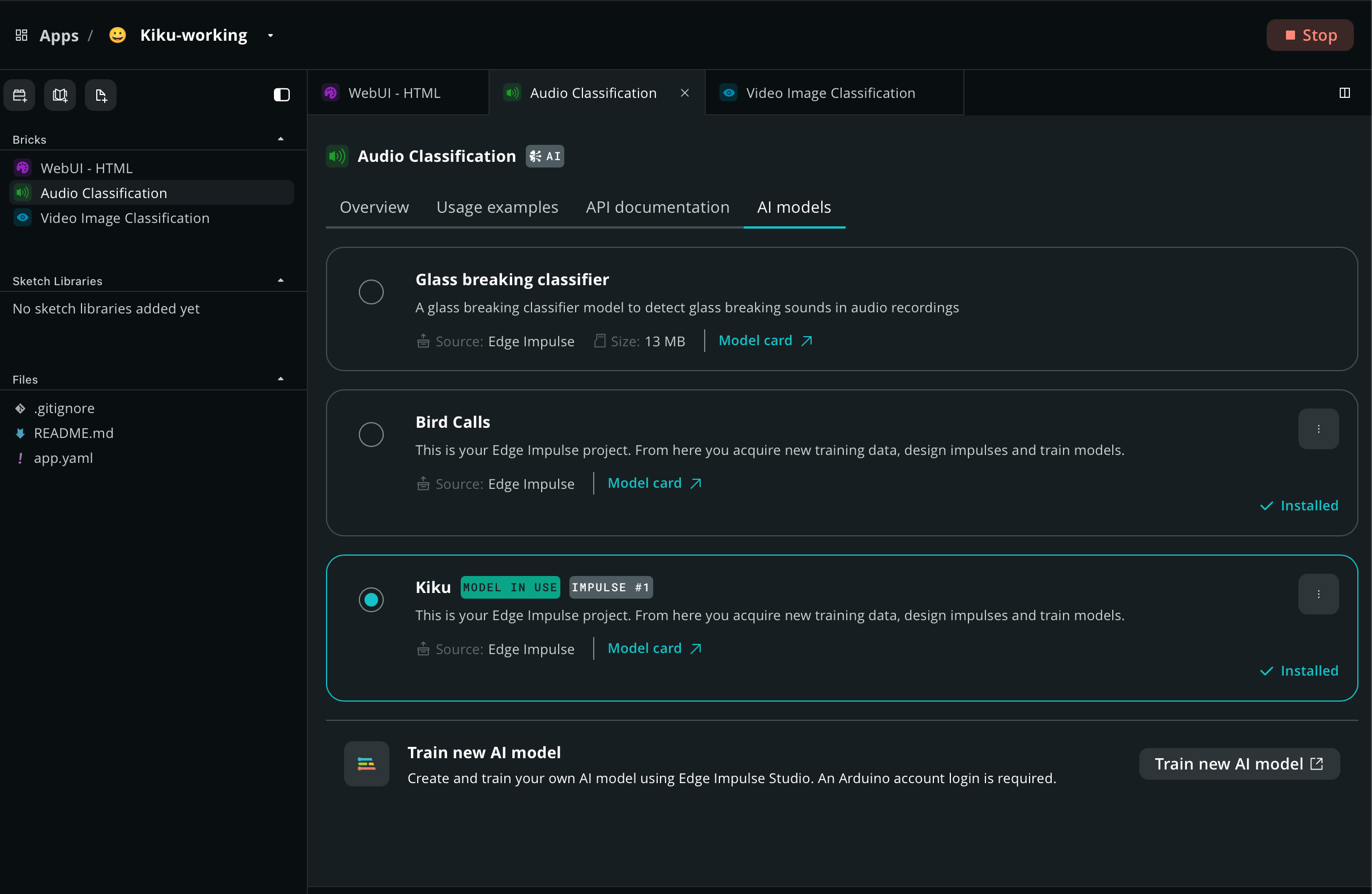1372x894 pixels.
Task: Click the Edge Impulse studio icon
Action: (x=366, y=764)
